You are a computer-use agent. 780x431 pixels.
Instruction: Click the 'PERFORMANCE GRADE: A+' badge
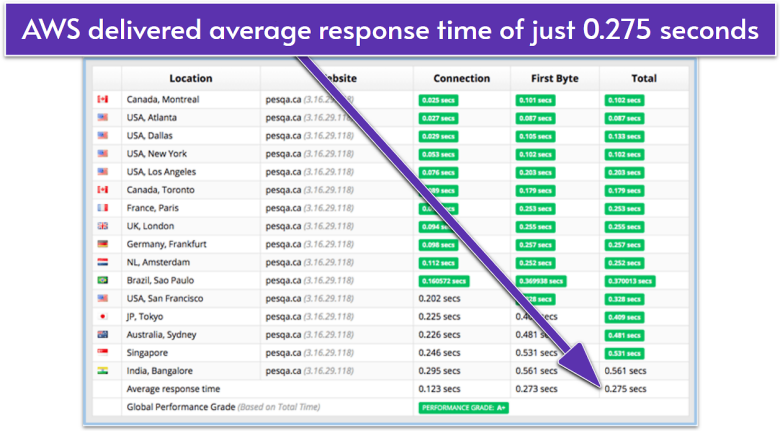(464, 408)
